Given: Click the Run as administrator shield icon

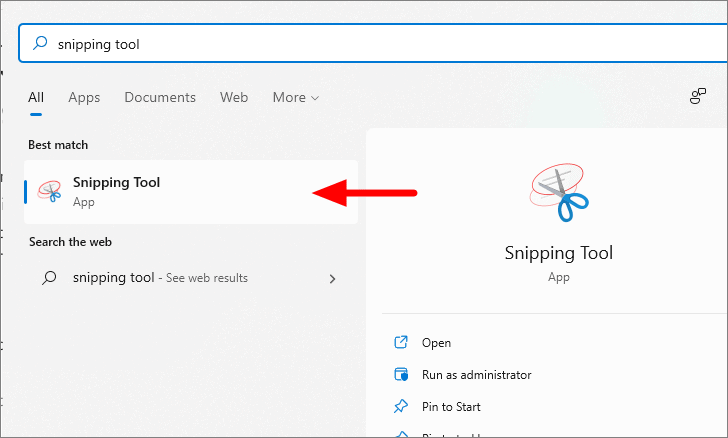Looking at the screenshot, I should click(401, 374).
